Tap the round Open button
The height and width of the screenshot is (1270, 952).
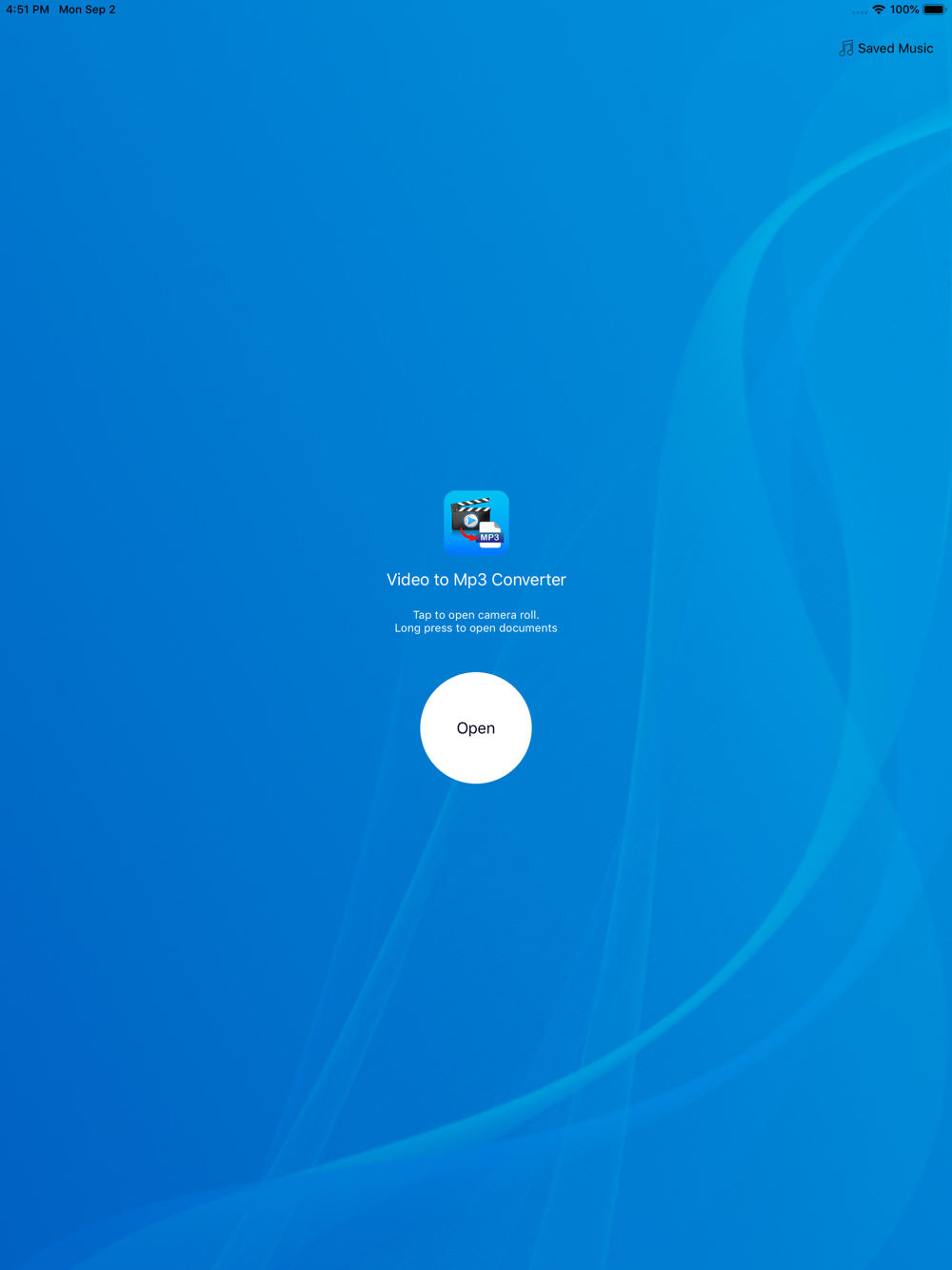tap(476, 728)
